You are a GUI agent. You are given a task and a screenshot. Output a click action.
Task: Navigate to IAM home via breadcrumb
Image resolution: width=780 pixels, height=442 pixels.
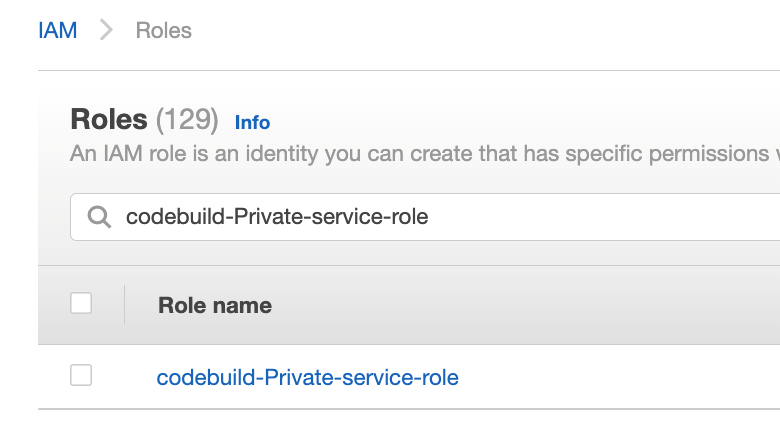pos(58,30)
